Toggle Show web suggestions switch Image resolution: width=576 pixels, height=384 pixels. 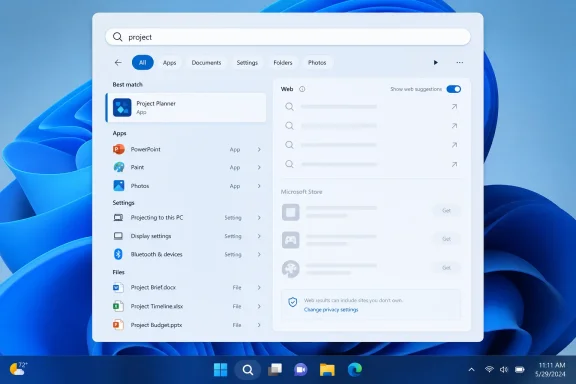454,89
